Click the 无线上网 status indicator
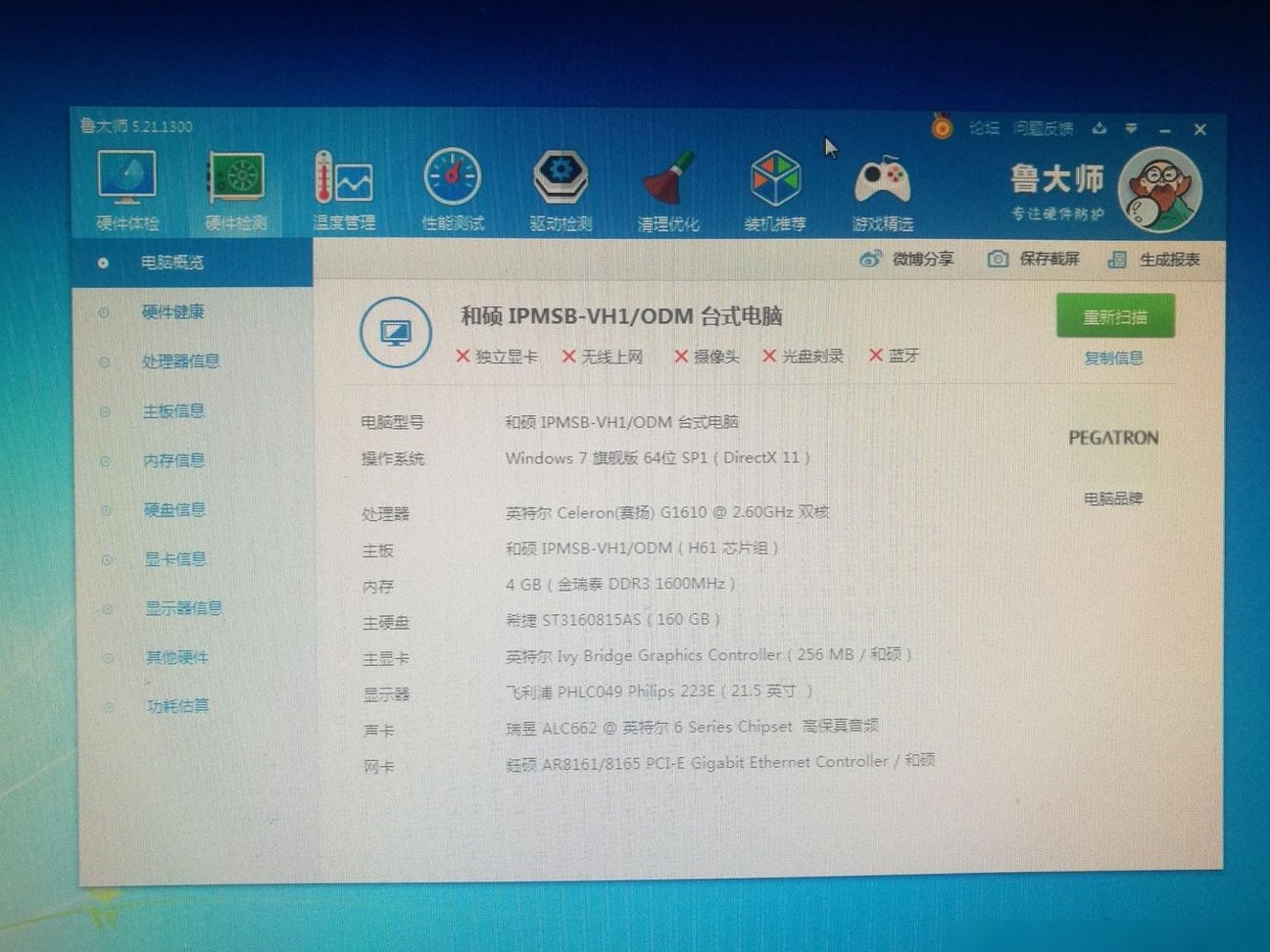The image size is (1270, 952). tap(603, 357)
